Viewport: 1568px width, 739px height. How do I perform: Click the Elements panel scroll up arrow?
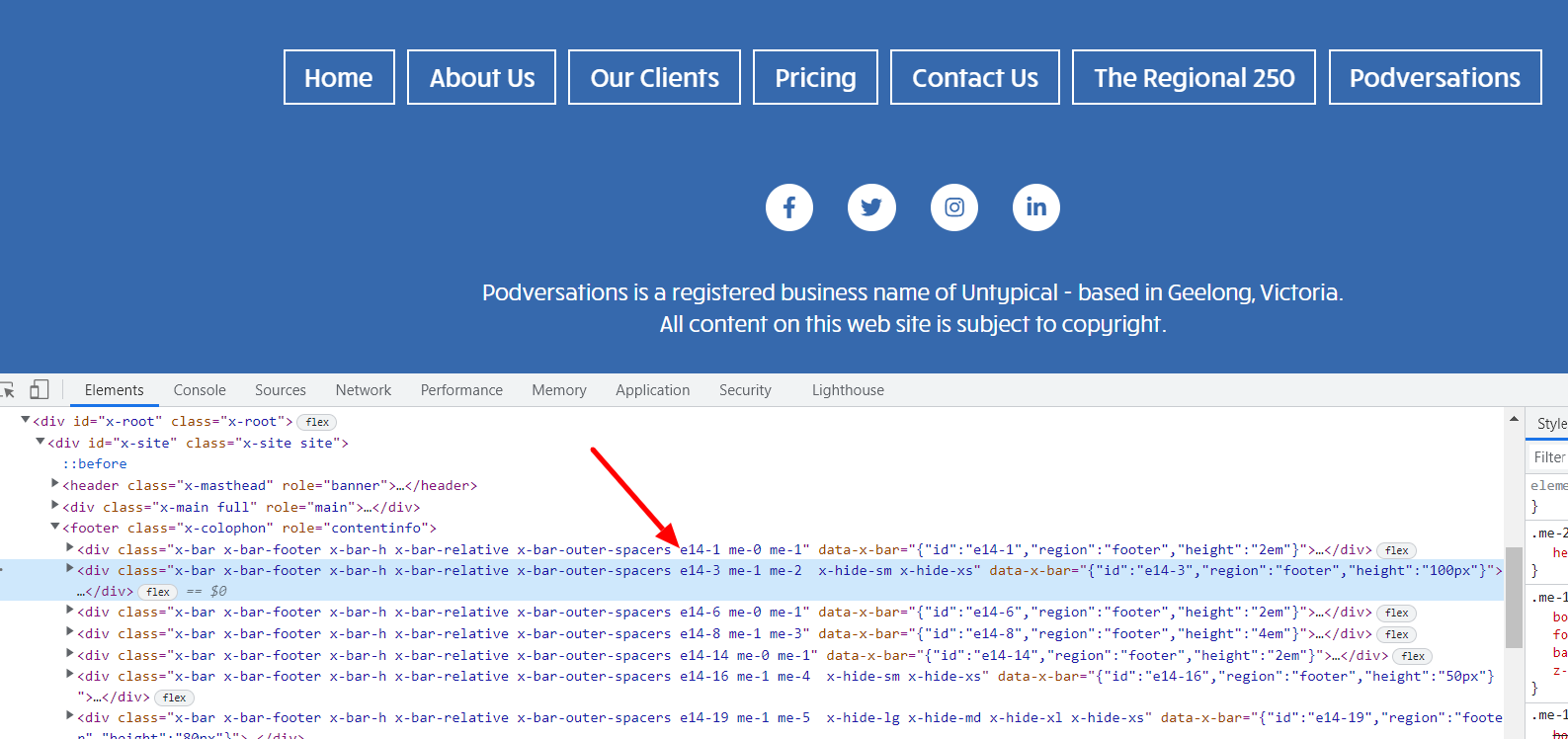coord(1514,419)
